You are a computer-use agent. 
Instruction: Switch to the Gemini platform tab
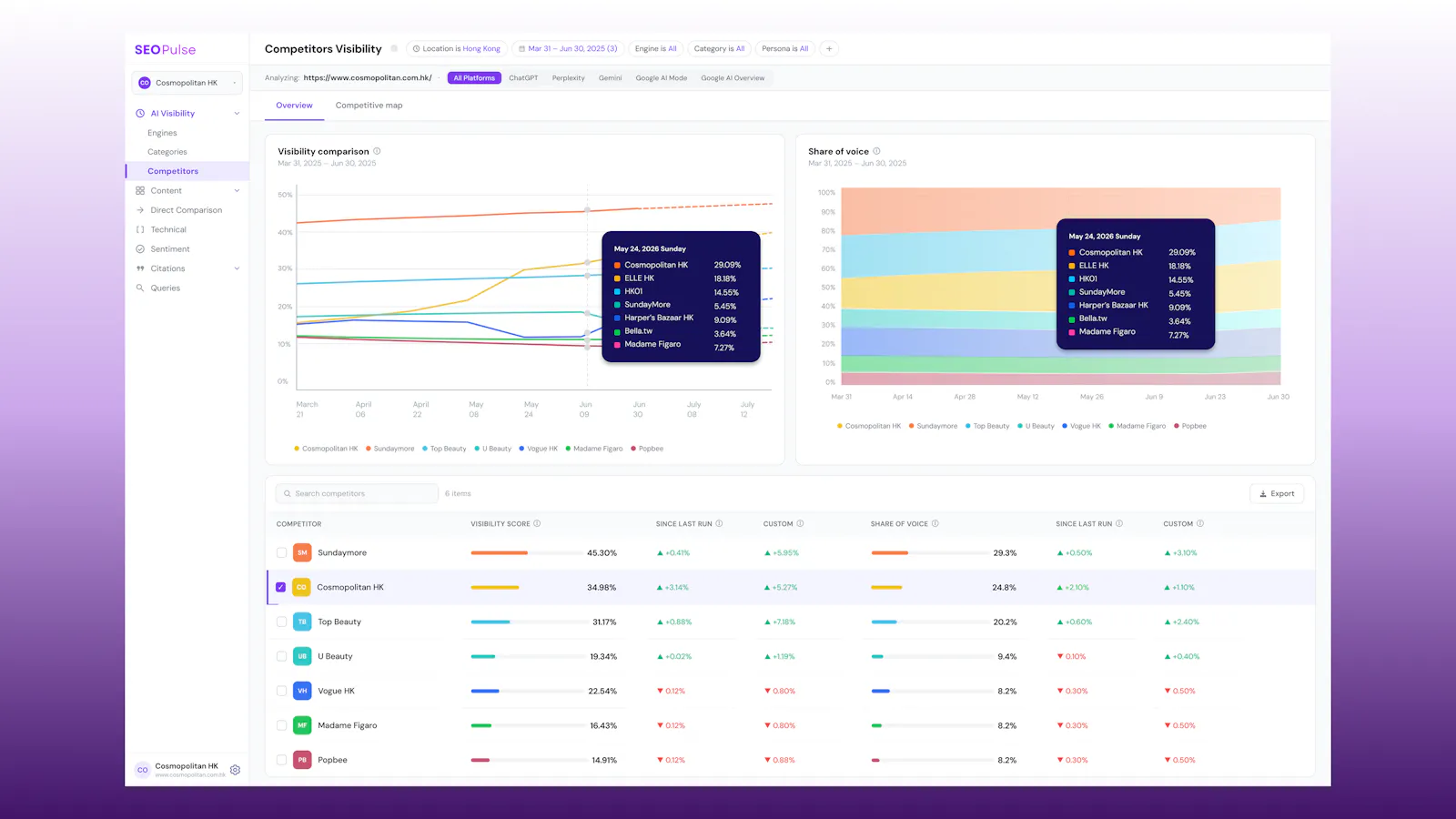click(610, 78)
